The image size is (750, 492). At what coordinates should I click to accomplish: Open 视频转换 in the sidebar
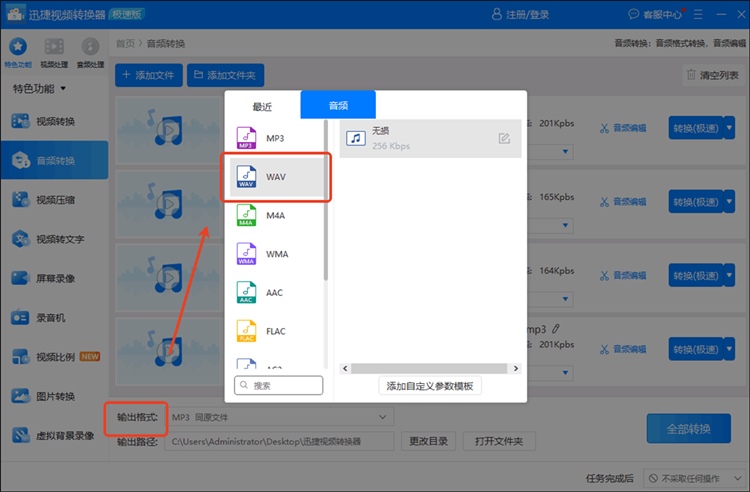[x=55, y=121]
